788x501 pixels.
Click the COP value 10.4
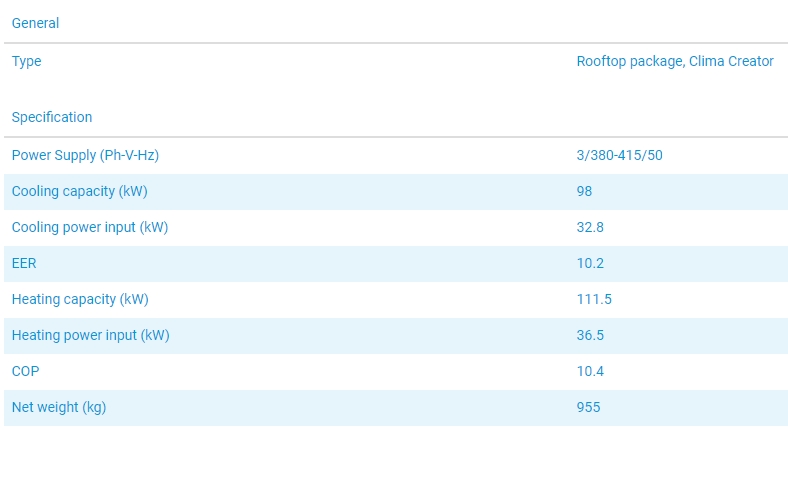coord(590,371)
